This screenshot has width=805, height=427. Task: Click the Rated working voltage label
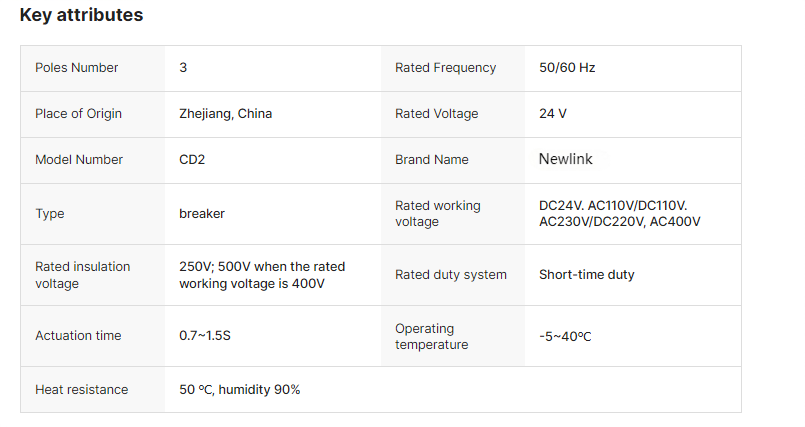(x=438, y=214)
